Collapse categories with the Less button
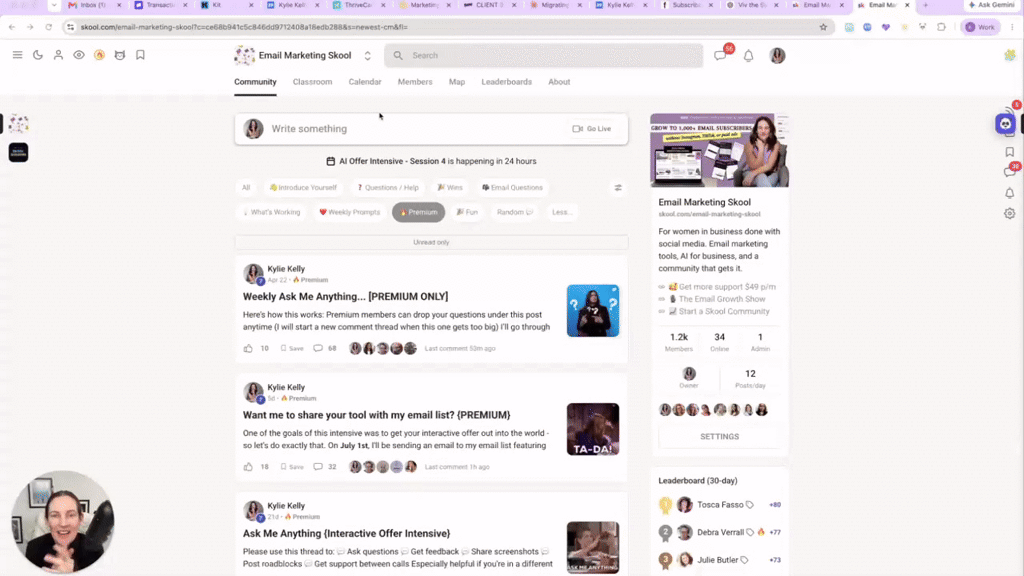 coord(562,212)
